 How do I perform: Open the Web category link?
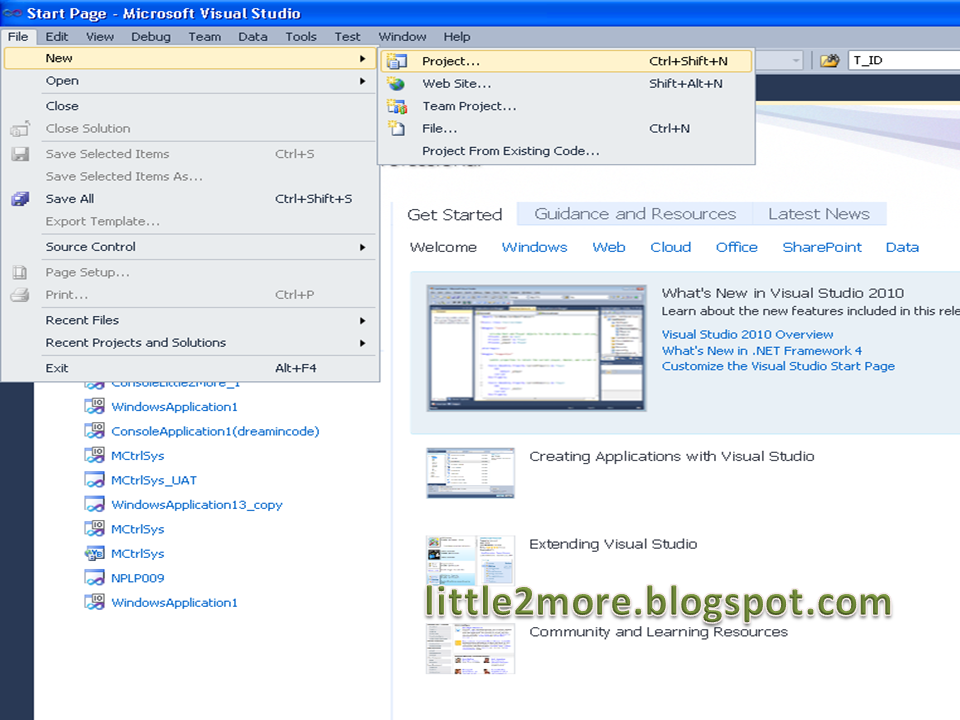(x=609, y=247)
